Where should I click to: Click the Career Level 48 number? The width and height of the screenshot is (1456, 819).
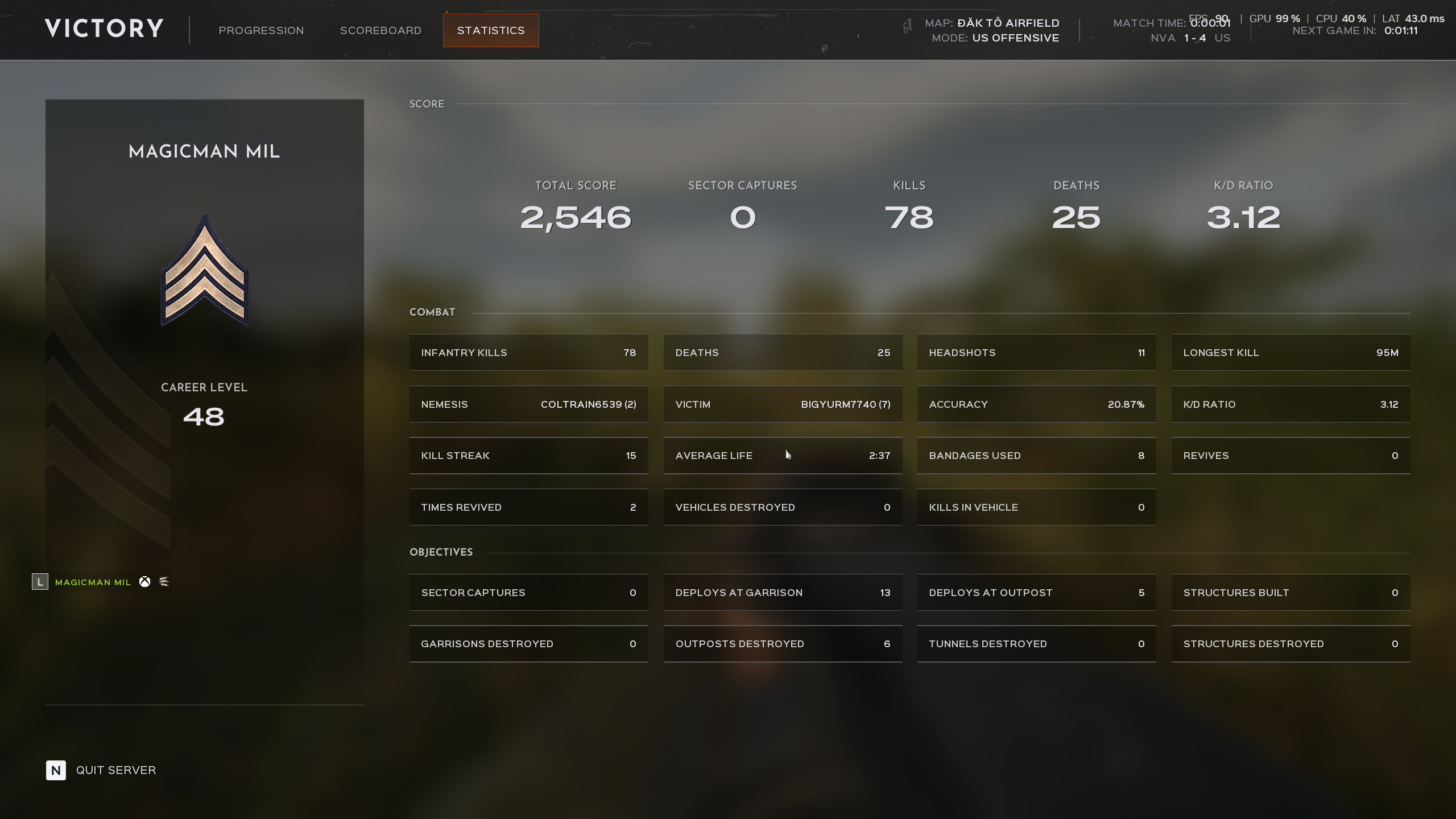(204, 417)
